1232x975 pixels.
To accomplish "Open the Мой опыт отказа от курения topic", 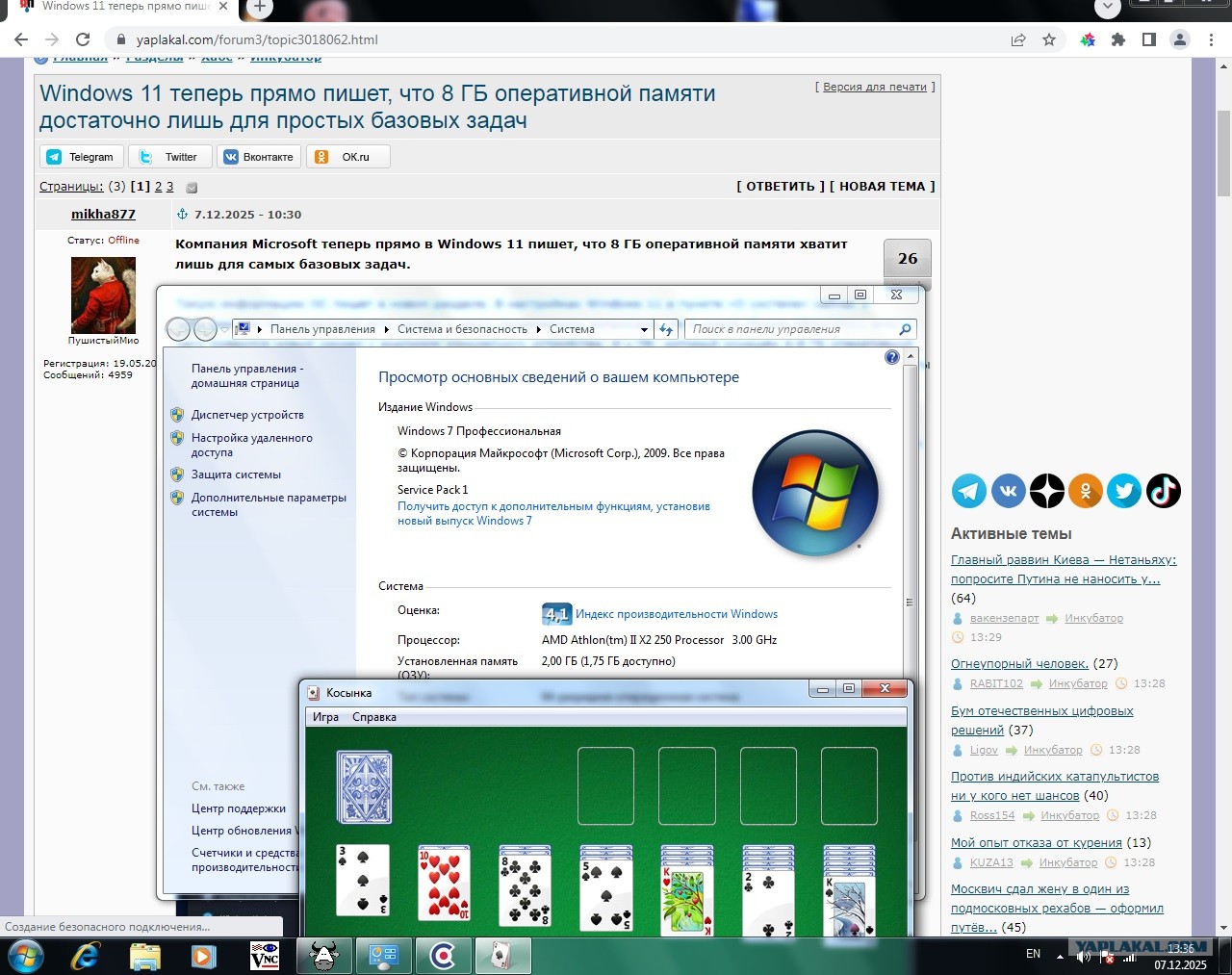I will click(x=1037, y=843).
